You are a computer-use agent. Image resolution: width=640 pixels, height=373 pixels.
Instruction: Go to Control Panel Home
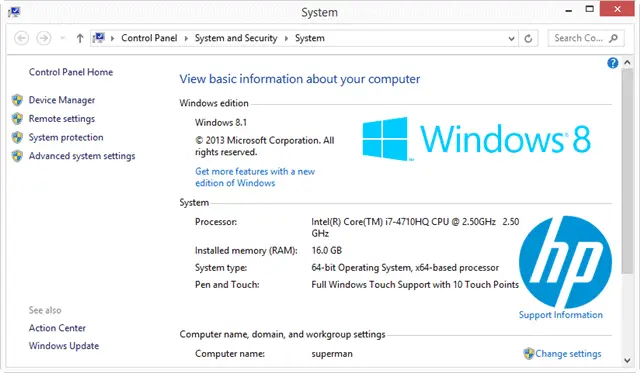tap(71, 72)
